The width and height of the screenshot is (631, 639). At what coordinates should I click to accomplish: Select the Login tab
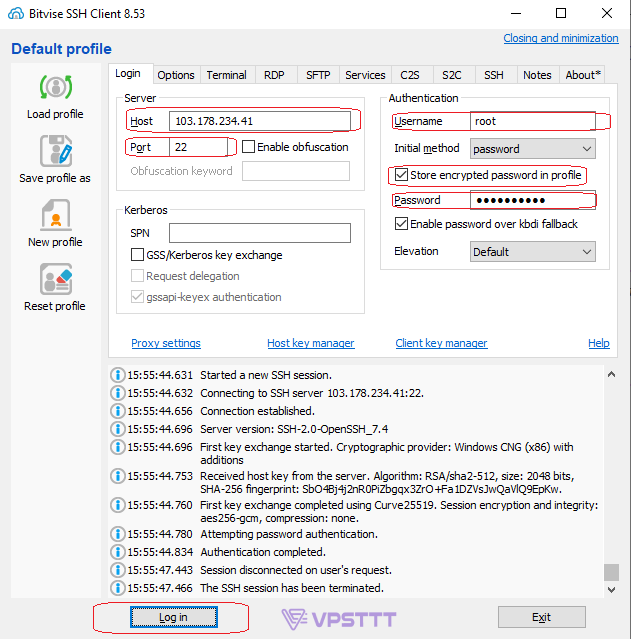[128, 73]
